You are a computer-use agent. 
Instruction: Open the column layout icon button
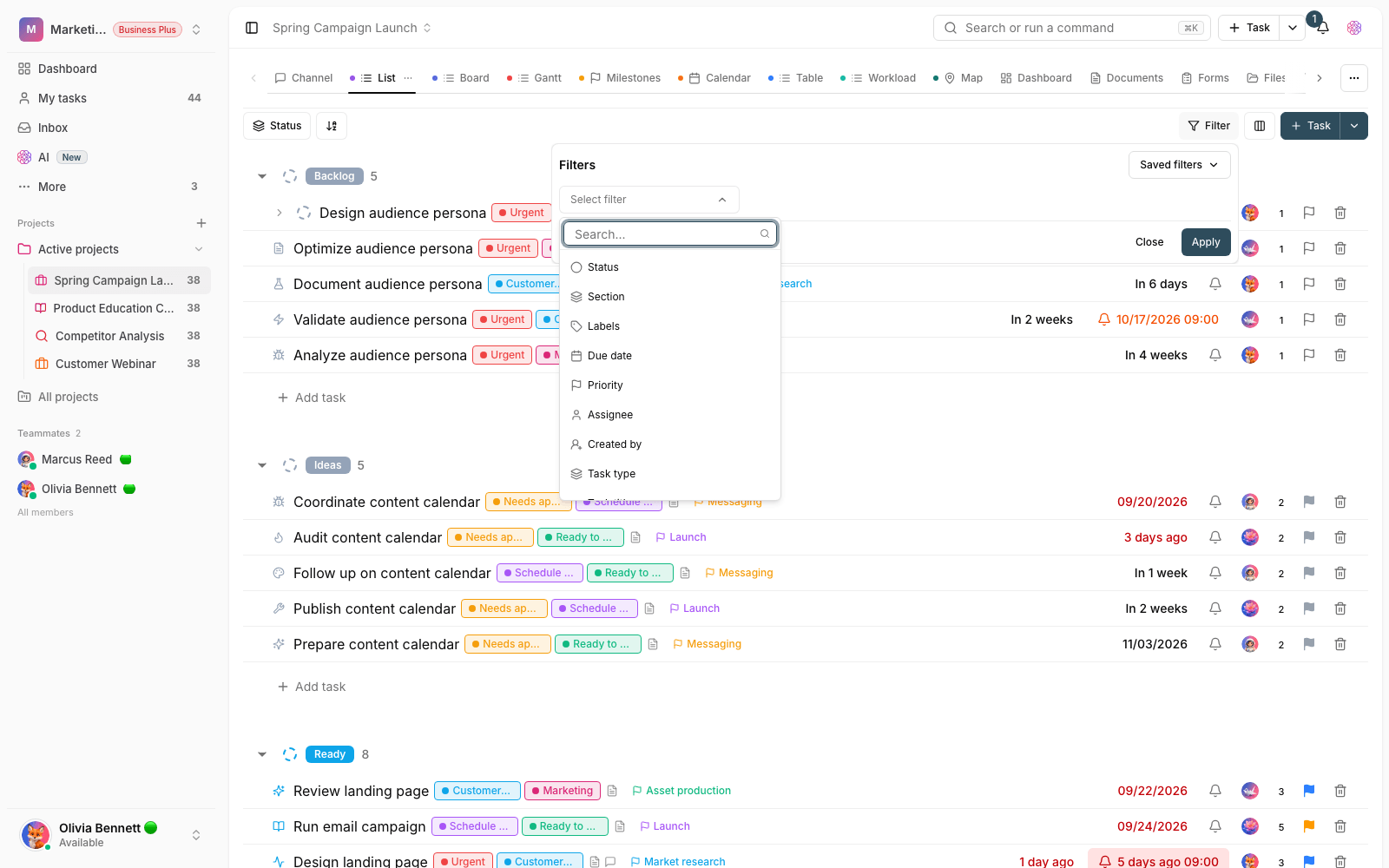coord(1260,126)
